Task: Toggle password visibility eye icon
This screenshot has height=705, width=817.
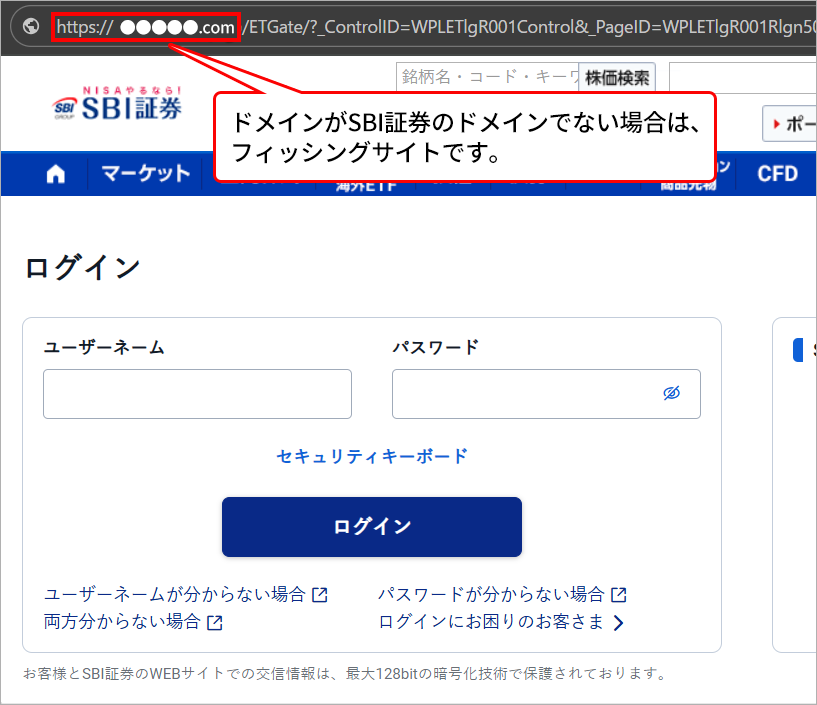Action: tap(671, 393)
